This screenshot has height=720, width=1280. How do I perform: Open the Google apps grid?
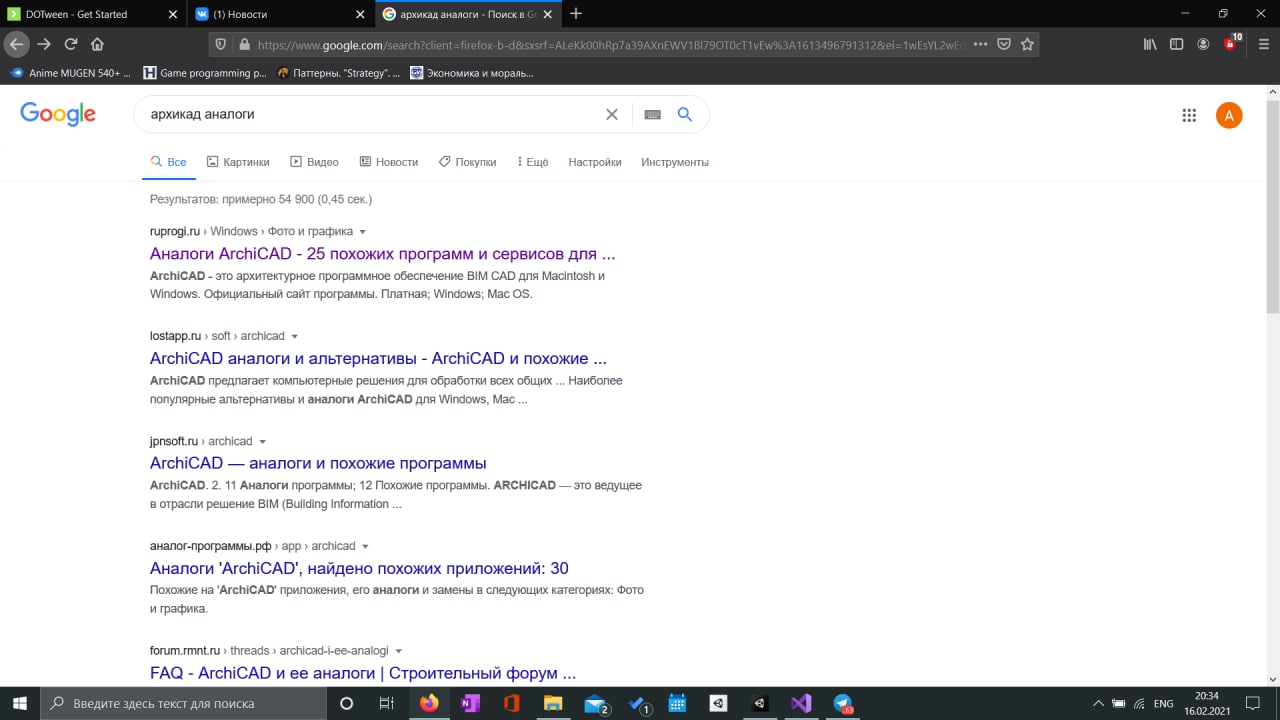pos(1189,115)
